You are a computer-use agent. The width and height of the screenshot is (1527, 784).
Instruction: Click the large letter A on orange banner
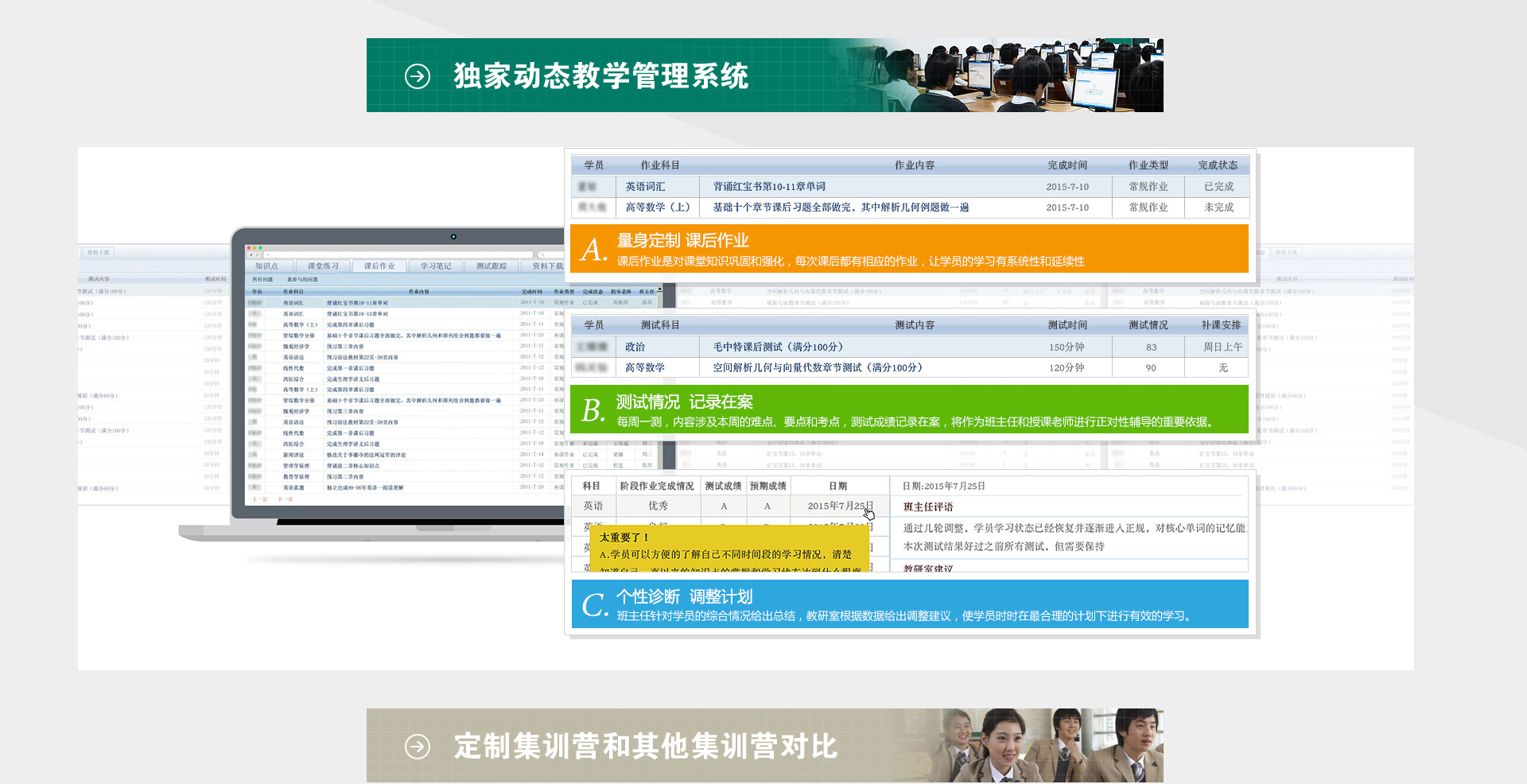593,250
